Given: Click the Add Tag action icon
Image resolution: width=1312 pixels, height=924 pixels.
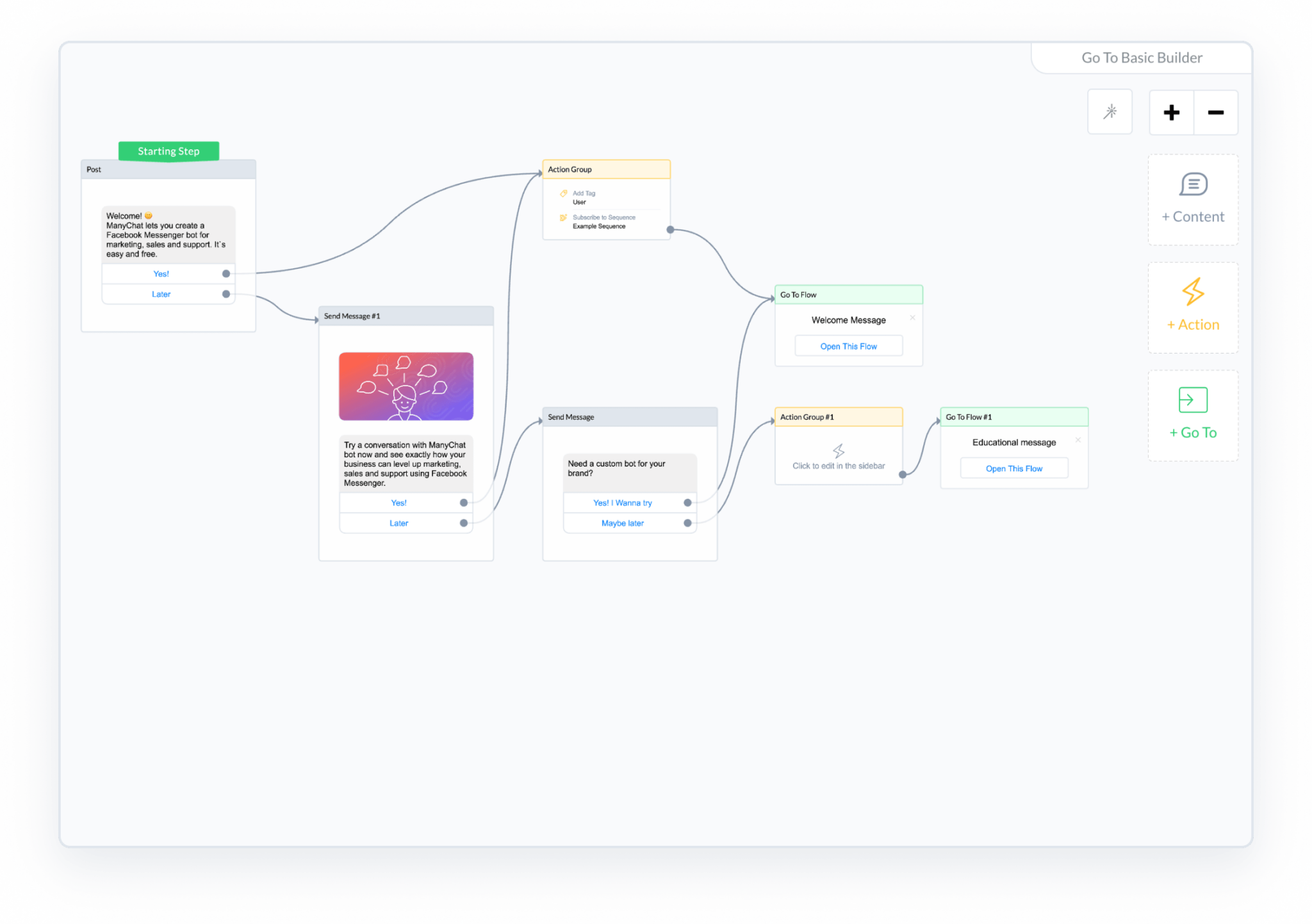Looking at the screenshot, I should (563, 193).
